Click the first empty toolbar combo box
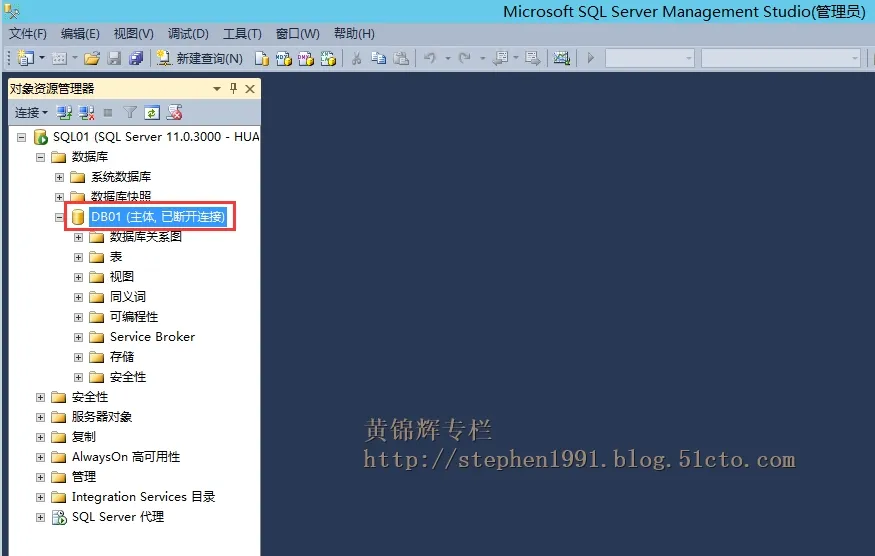Screen dimensions: 875x556 coord(650,58)
